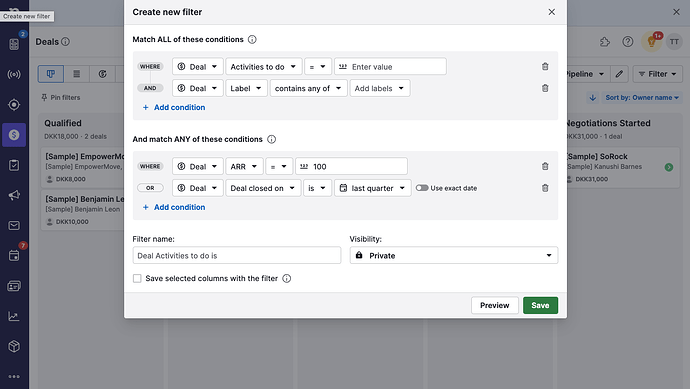This screenshot has width=690, height=389.
Task: Expand the Add labels dropdown
Action: pyautogui.click(x=380, y=88)
